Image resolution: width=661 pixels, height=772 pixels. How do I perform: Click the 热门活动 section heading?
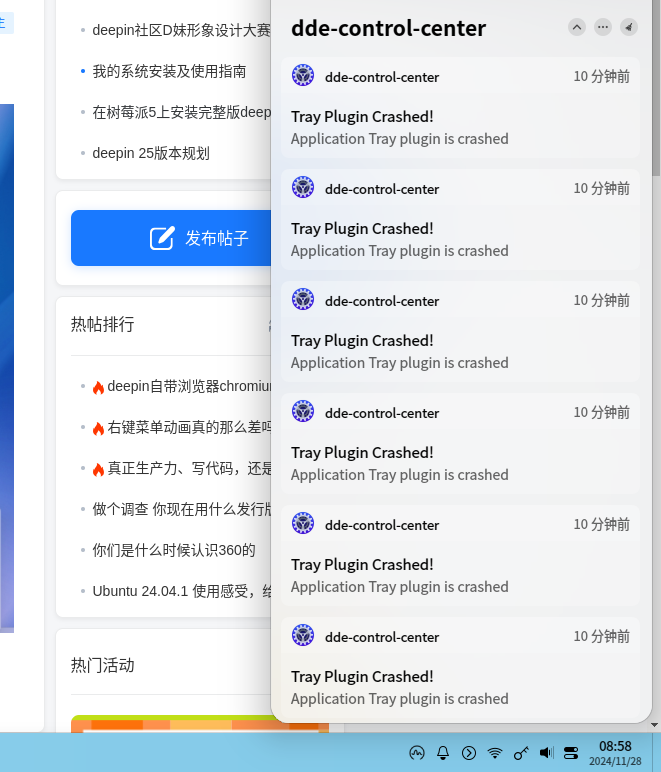click(102, 665)
